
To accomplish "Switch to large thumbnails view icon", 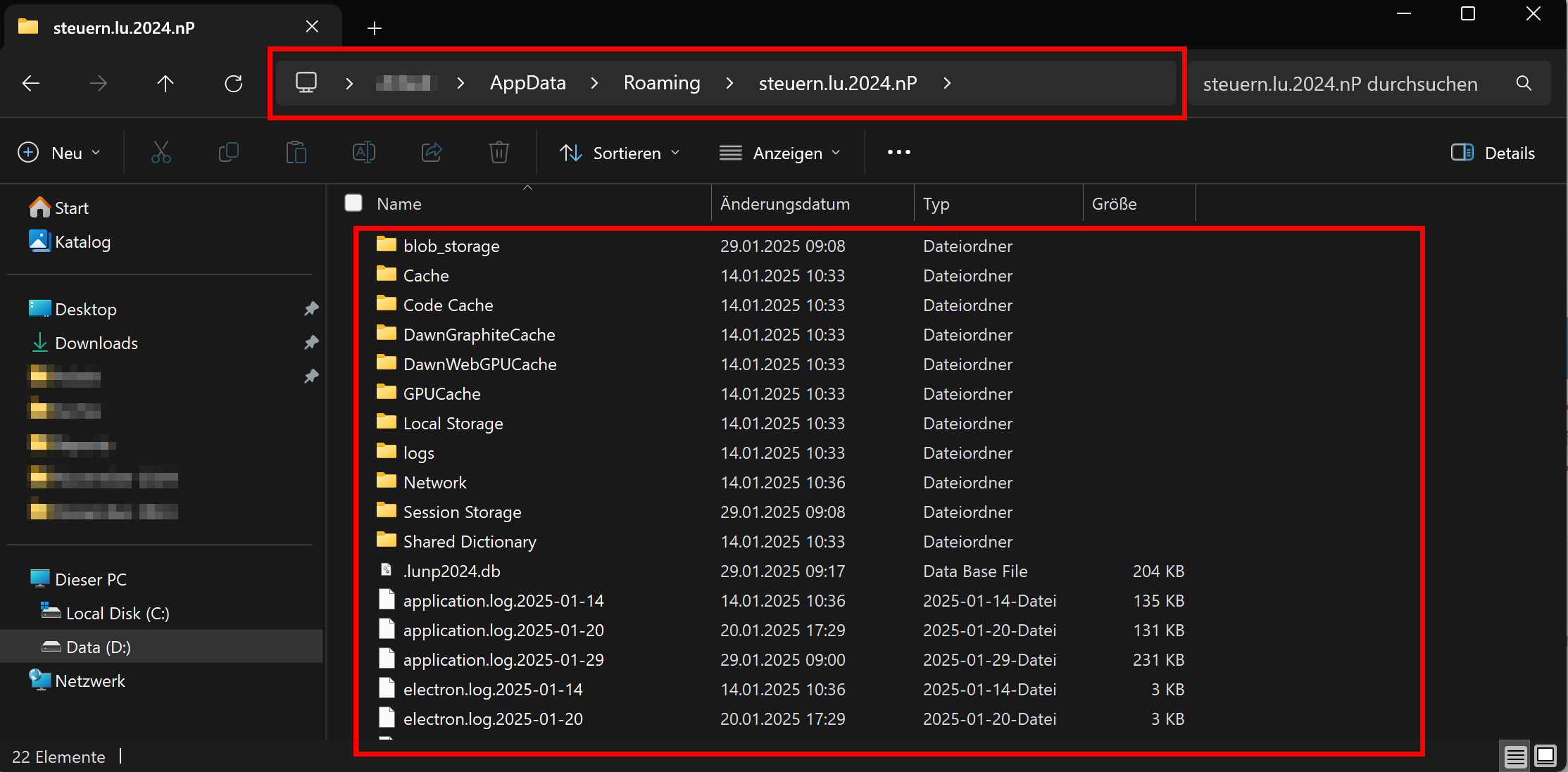I will click(x=1545, y=756).
